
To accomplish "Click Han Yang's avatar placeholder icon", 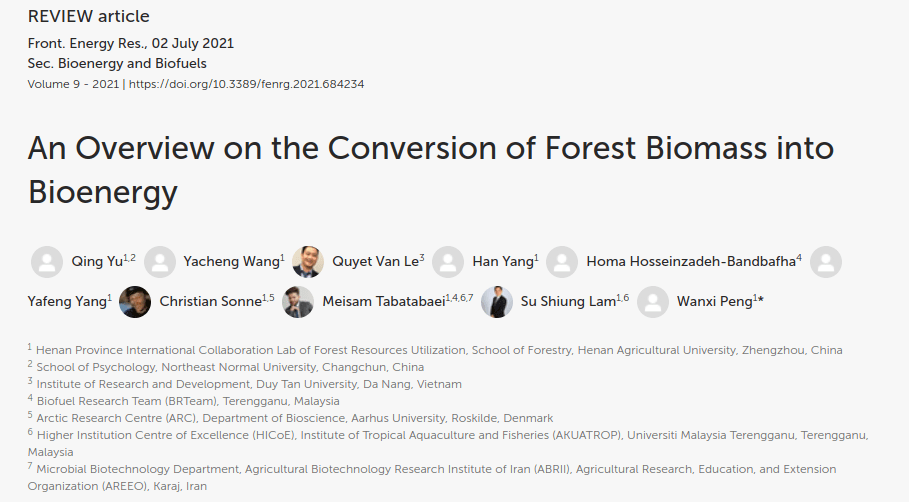I will [x=448, y=262].
